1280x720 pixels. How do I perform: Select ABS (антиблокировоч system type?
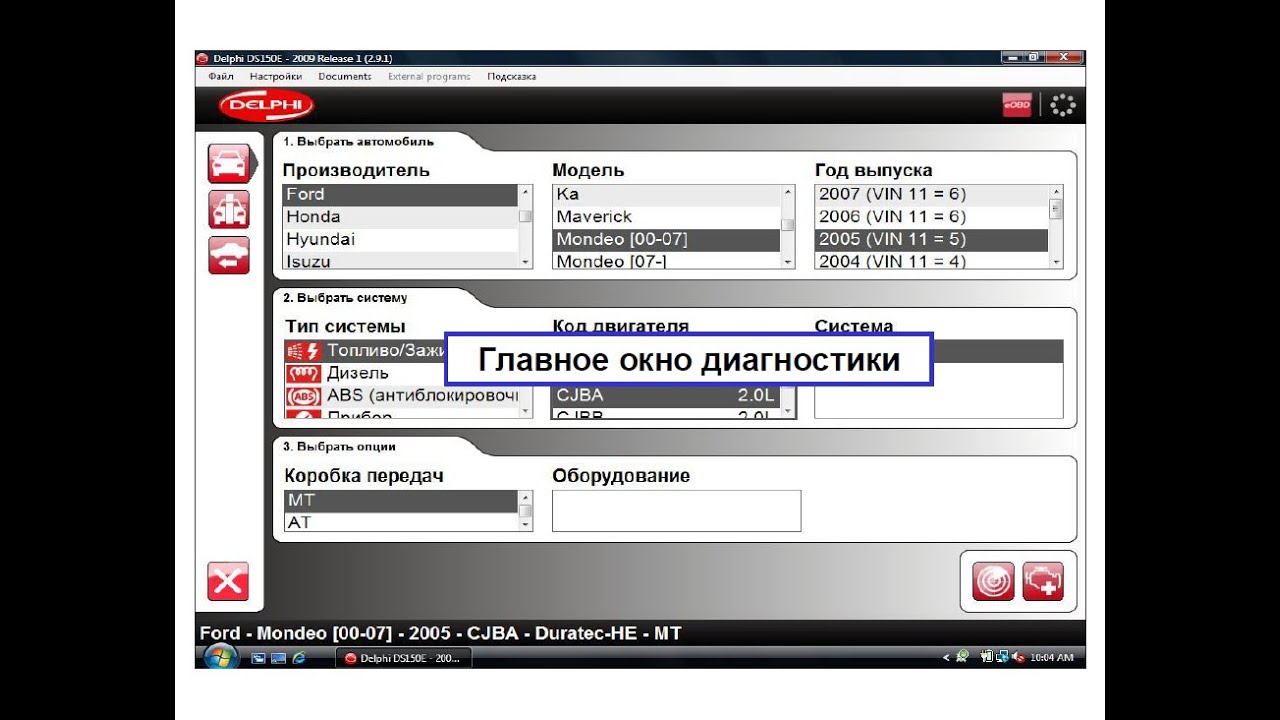401,395
